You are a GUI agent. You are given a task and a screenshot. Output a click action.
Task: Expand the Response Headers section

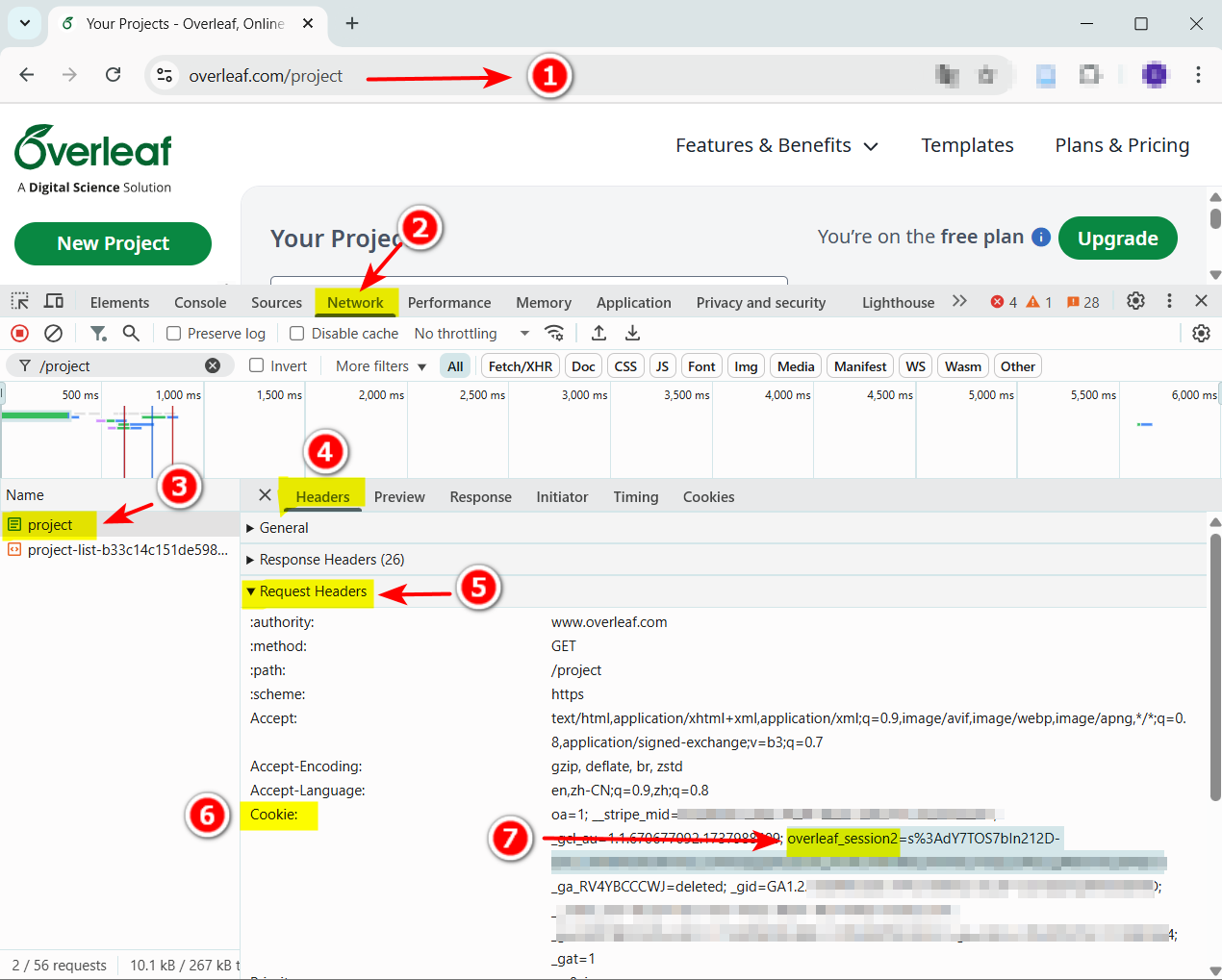325,560
